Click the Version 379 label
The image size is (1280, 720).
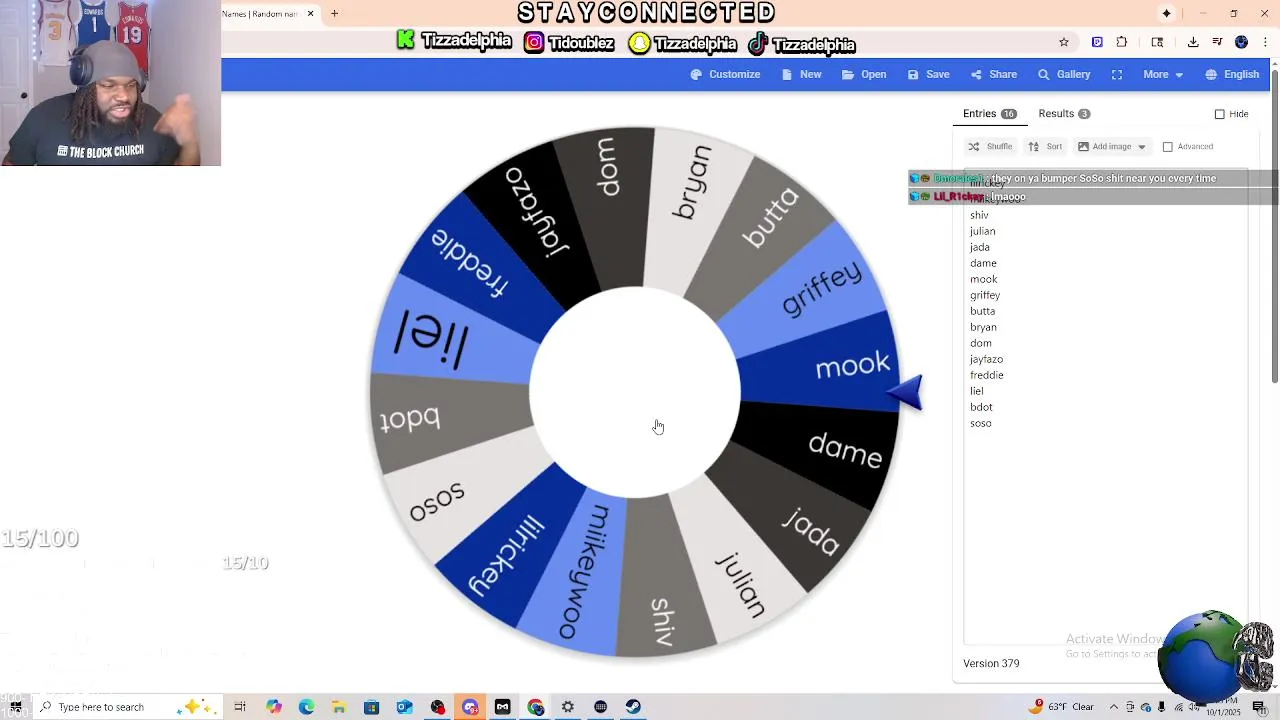pyautogui.click(x=991, y=663)
